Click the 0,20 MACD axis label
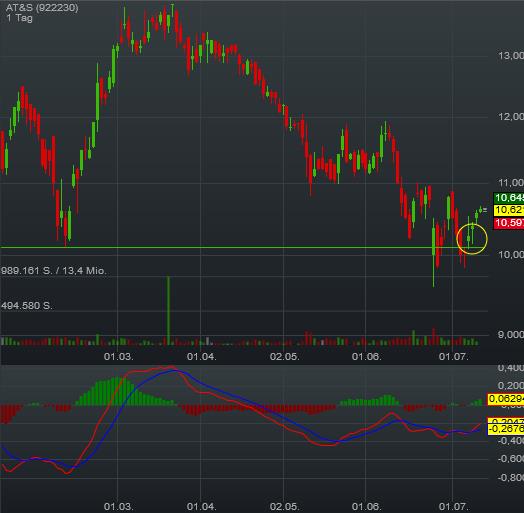Image resolution: width=524 pixels, height=513 pixels. click(x=511, y=385)
